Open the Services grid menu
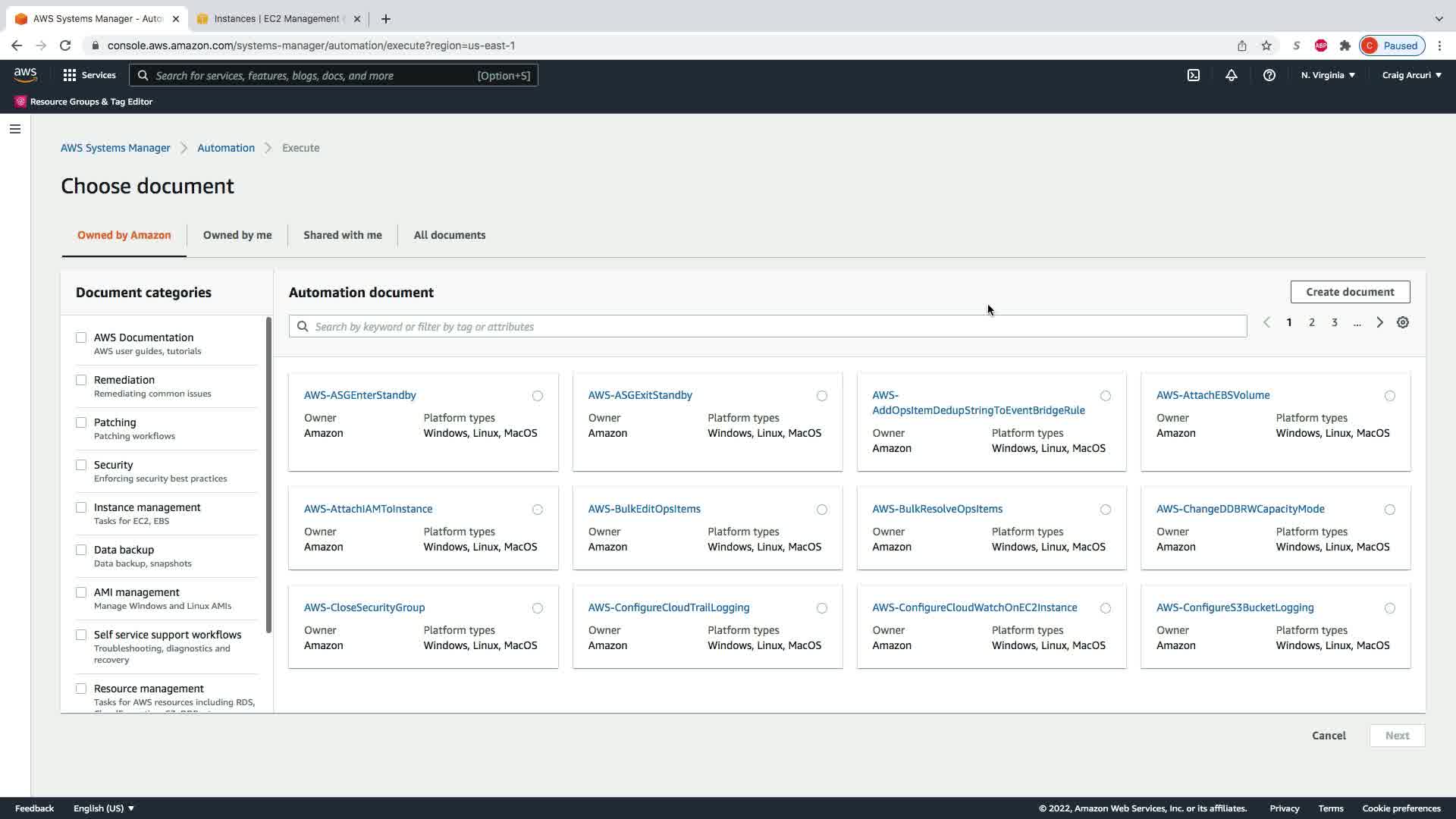The height and width of the screenshot is (819, 1456). (89, 75)
